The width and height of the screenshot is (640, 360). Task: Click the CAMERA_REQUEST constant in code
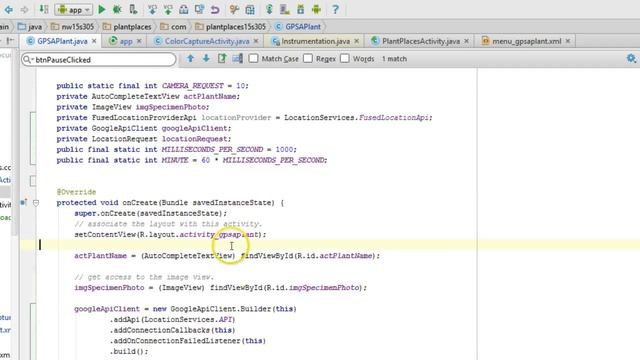tap(193, 86)
